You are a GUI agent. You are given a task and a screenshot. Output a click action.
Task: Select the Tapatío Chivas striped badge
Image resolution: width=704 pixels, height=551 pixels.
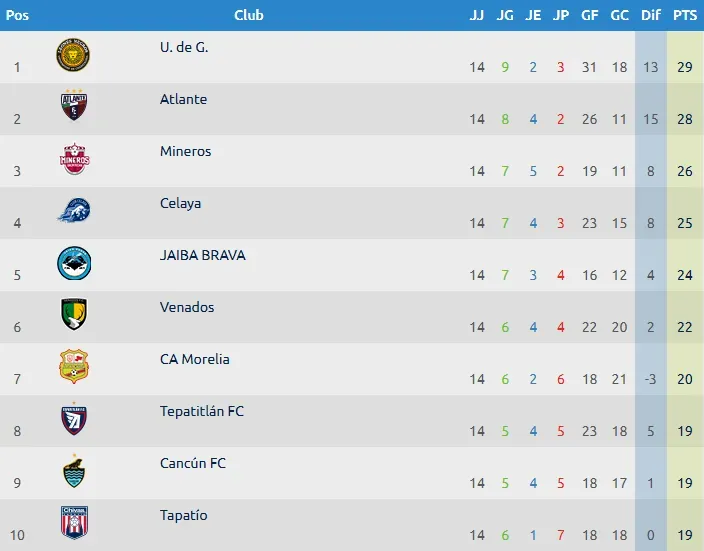[x=75, y=522]
